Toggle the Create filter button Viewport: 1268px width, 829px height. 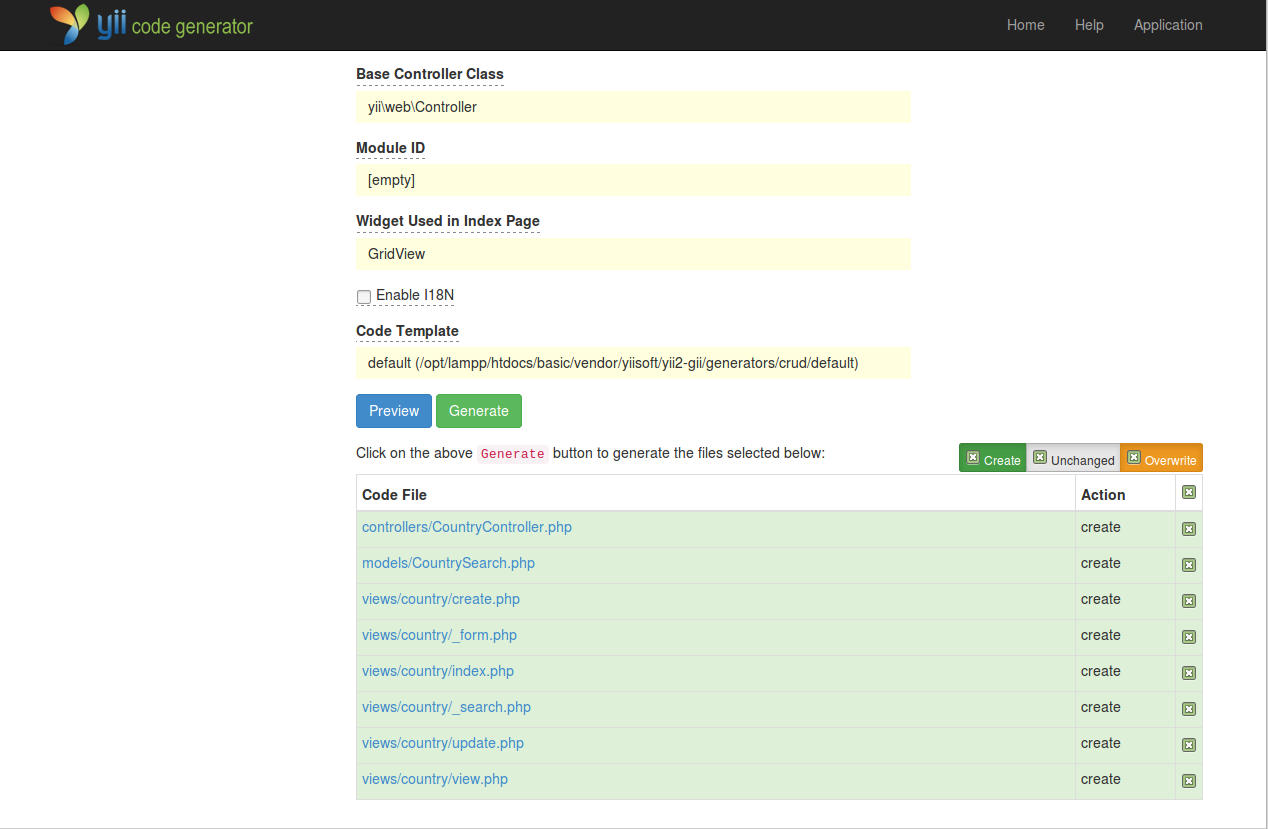(993, 458)
